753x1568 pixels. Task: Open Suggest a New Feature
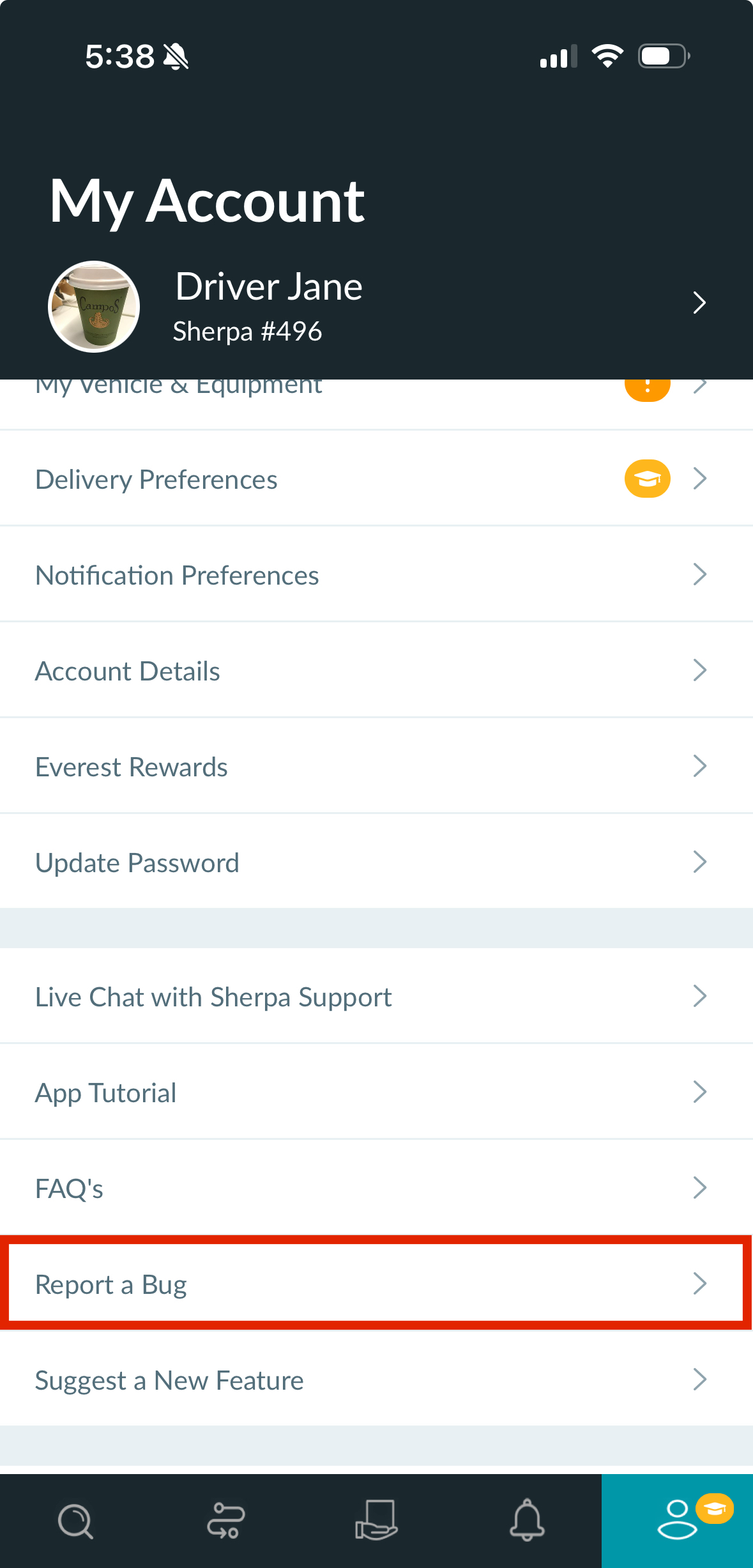(x=169, y=1380)
